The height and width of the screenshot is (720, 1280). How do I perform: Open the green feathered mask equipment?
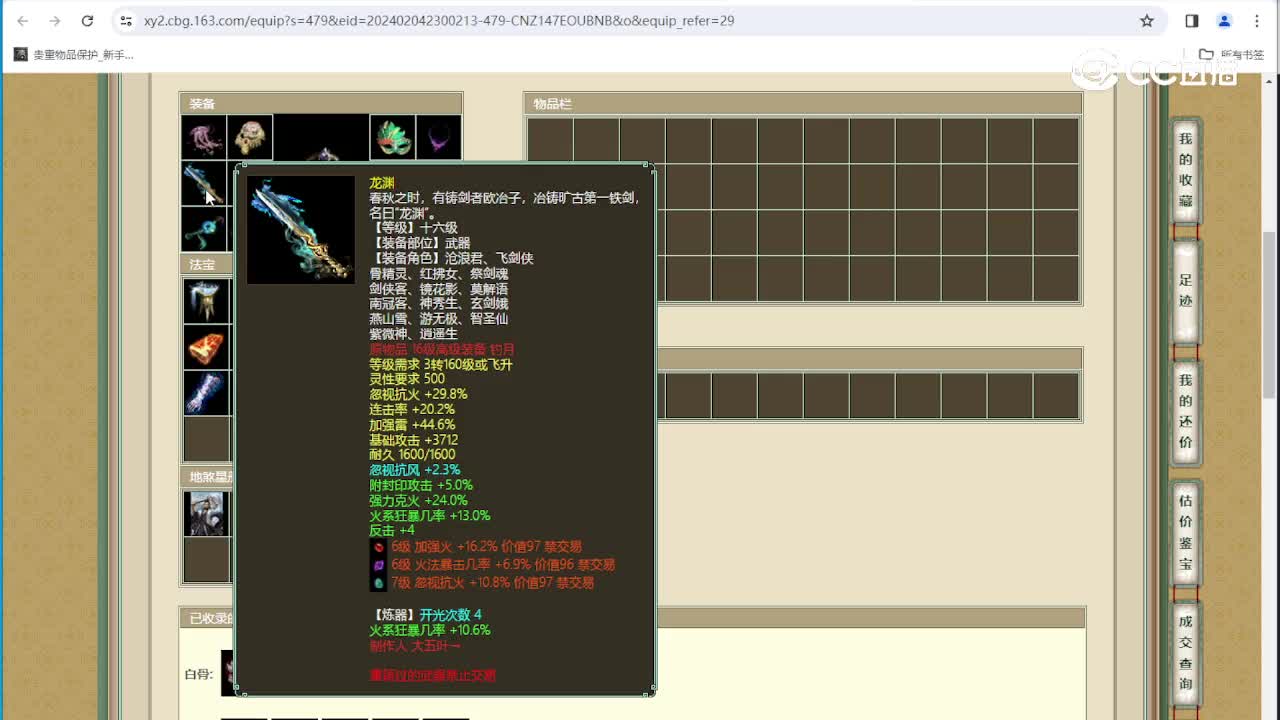(392, 138)
